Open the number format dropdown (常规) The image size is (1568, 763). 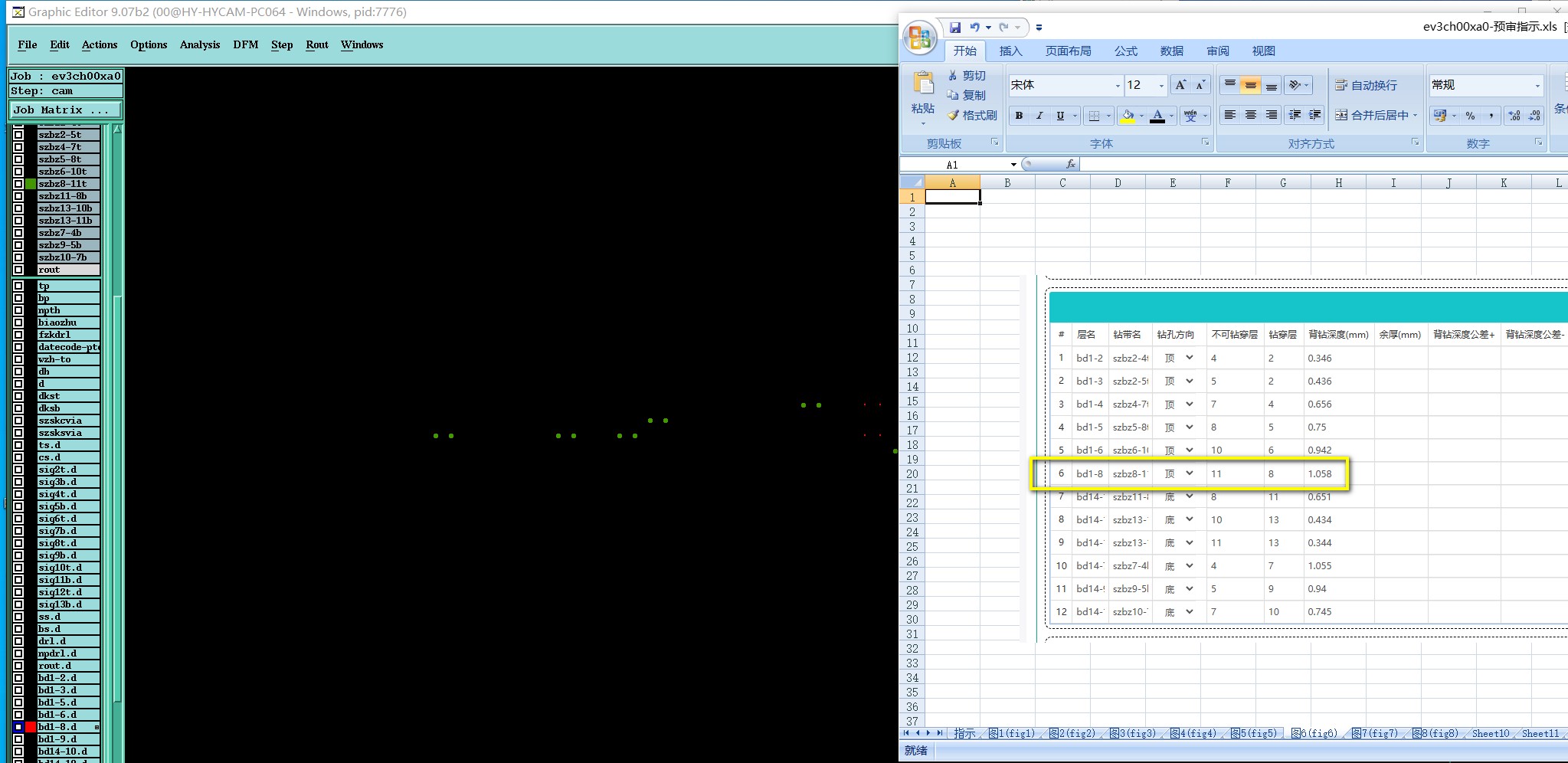[1537, 85]
